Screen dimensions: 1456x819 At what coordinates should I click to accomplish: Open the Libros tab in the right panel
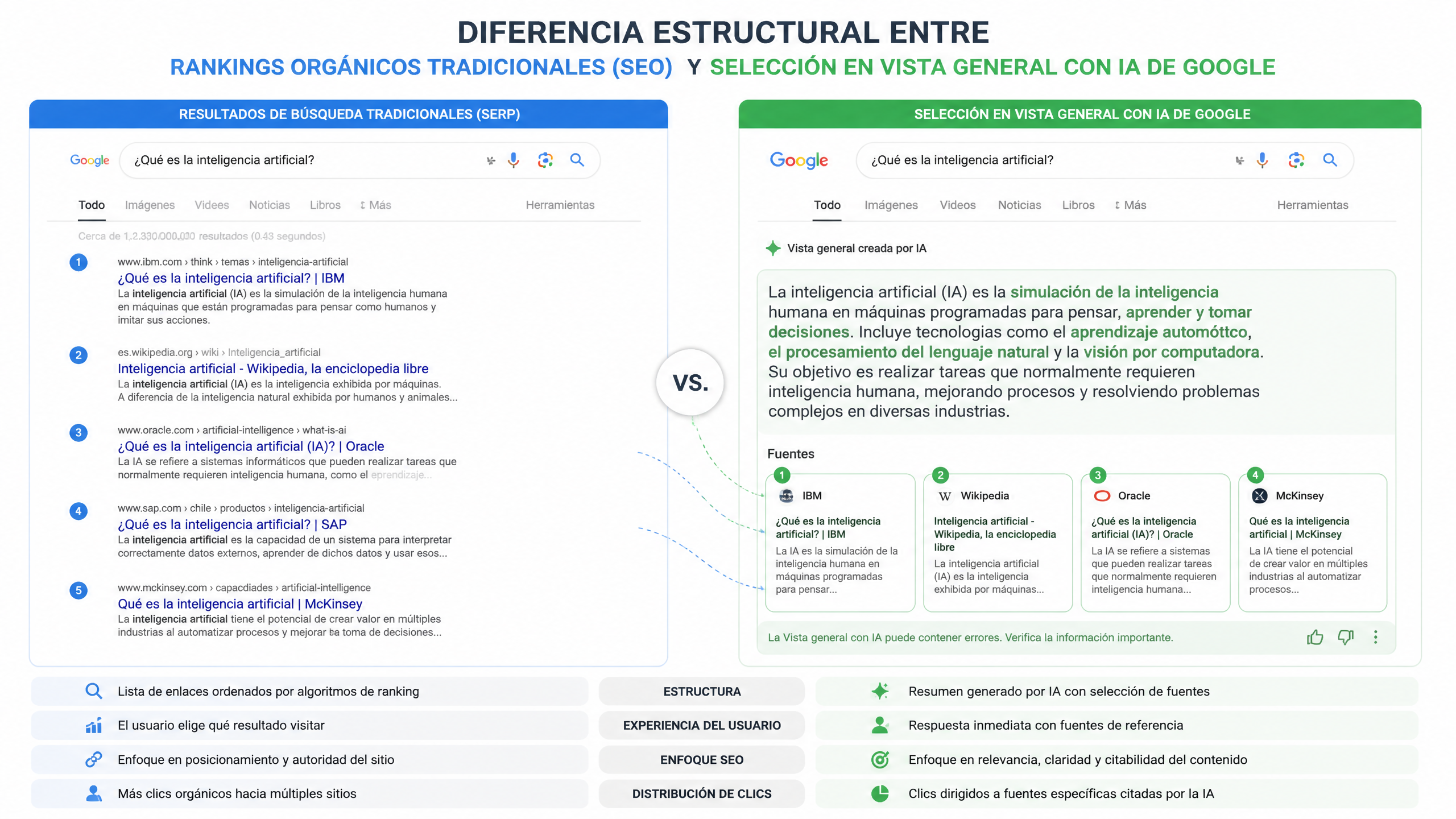coord(1078,205)
